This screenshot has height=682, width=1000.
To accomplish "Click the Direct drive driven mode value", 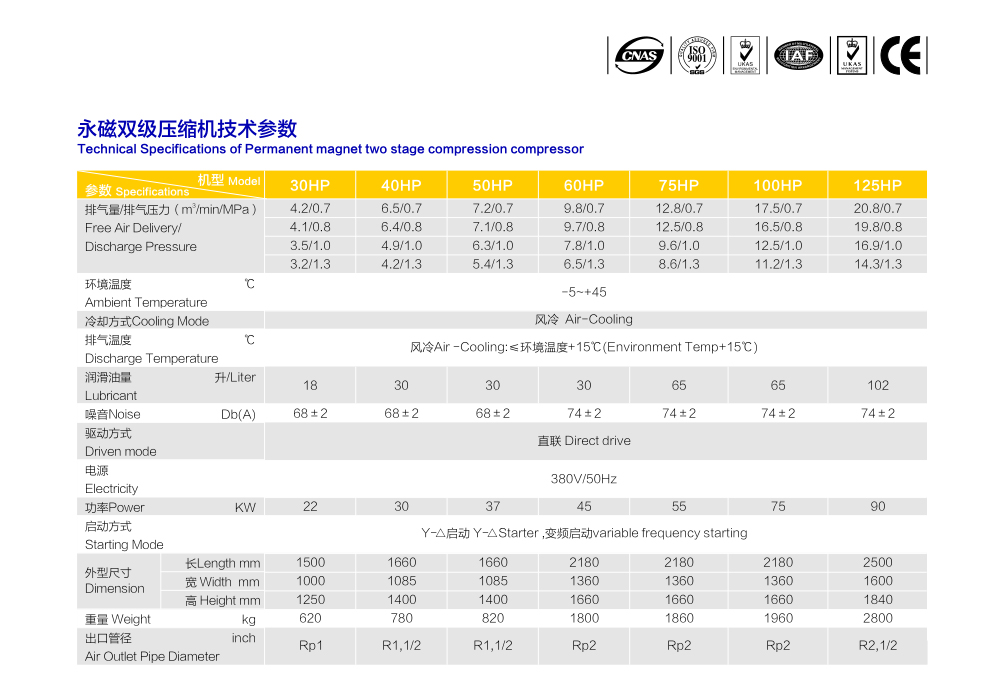I will 584,441.
